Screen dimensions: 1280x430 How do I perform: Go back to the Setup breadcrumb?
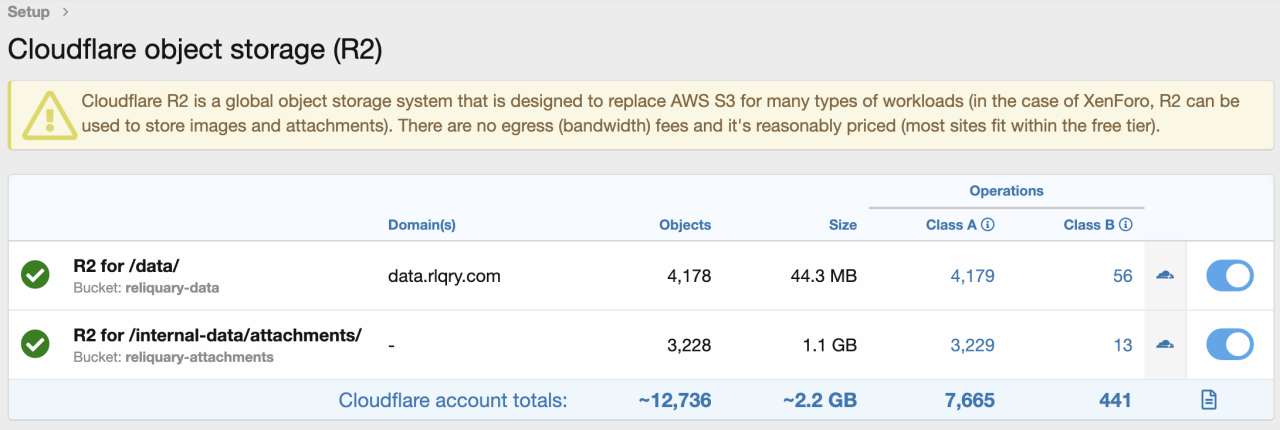(29, 12)
